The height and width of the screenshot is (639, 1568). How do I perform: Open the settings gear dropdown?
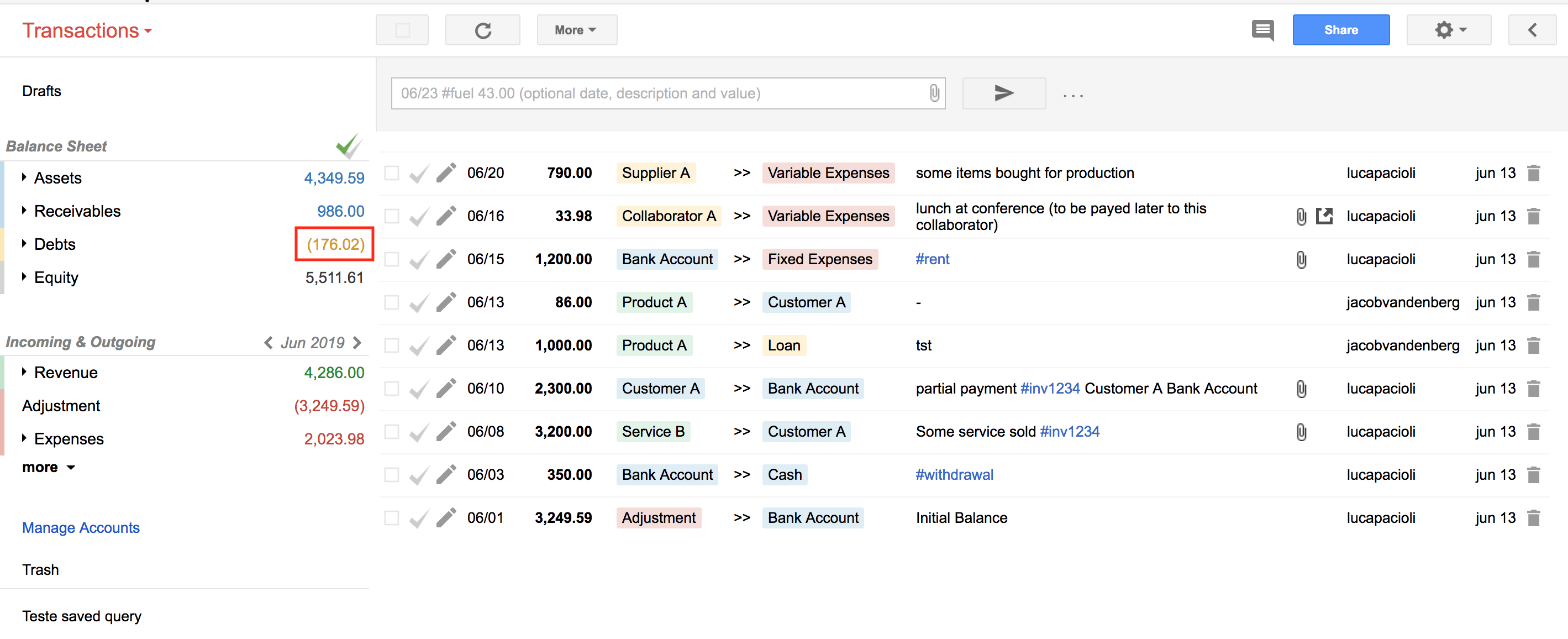pyautogui.click(x=1448, y=30)
